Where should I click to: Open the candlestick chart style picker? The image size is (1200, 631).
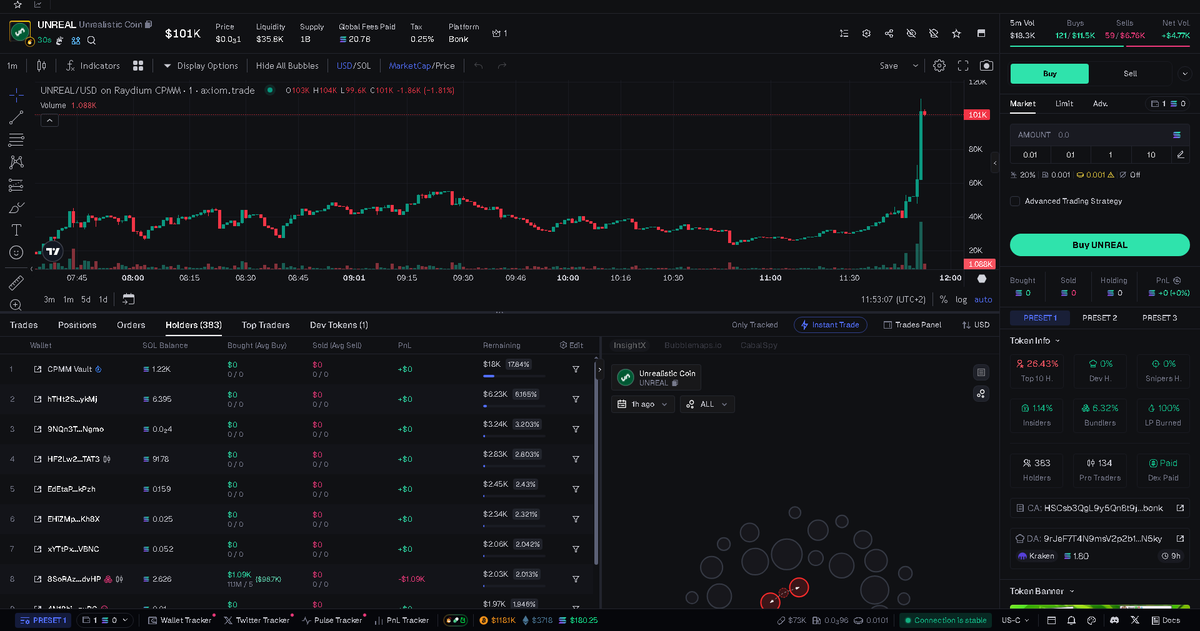(41, 65)
